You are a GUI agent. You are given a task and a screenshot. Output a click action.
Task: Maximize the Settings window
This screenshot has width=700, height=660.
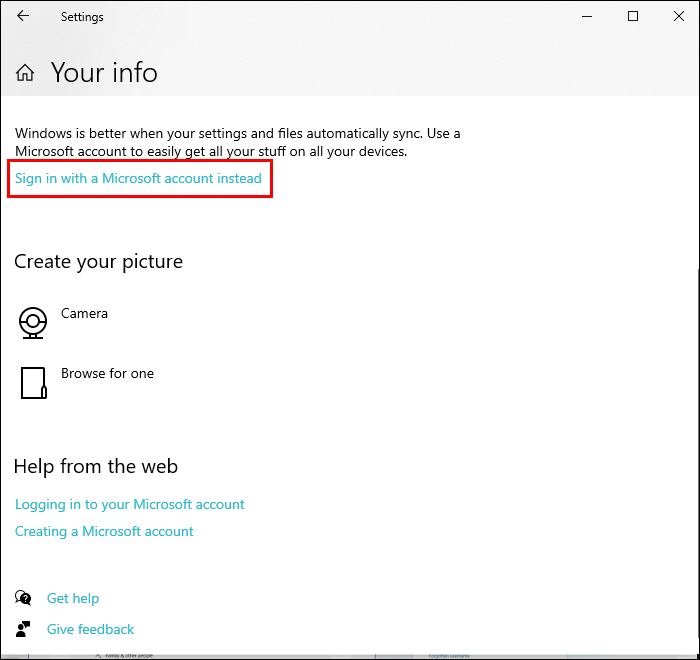(x=633, y=16)
